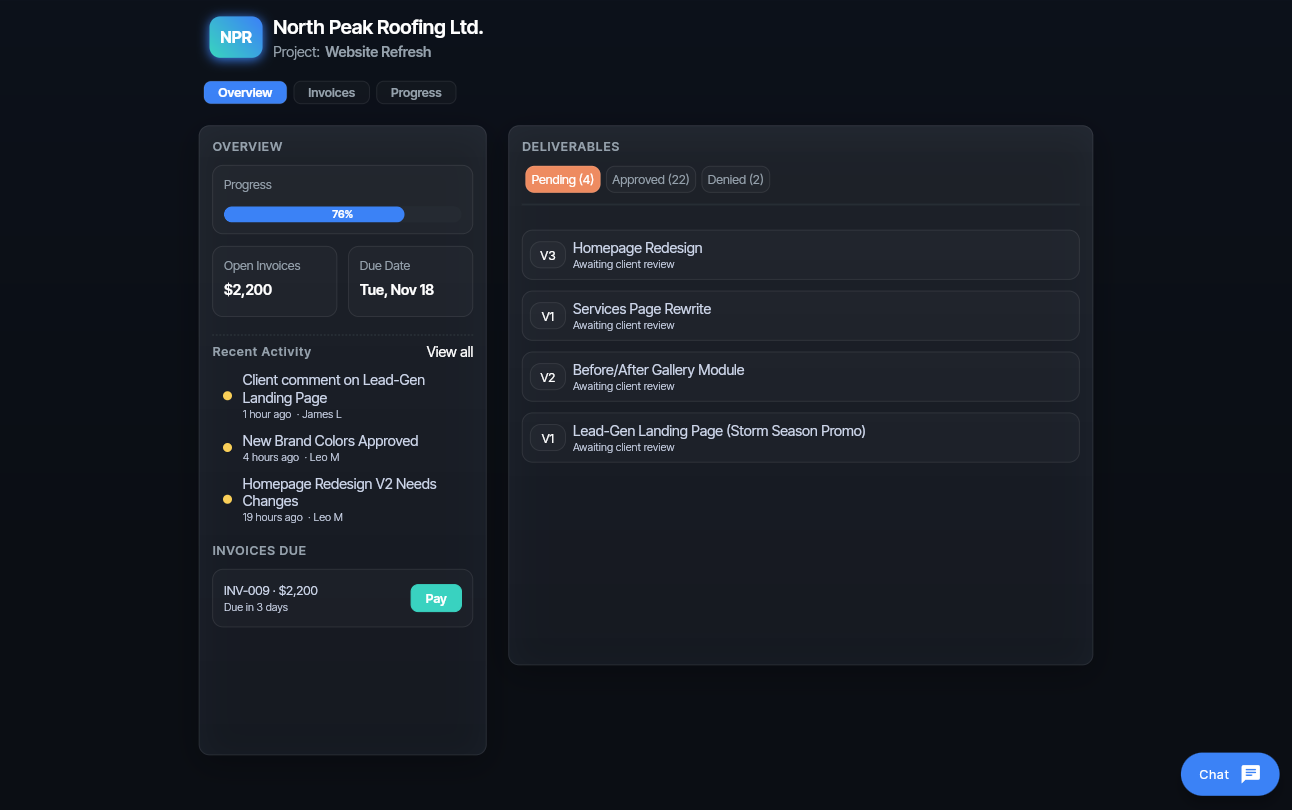Click the NPR company logo badge
Screen dimensions: 1292x810
click(236, 37)
